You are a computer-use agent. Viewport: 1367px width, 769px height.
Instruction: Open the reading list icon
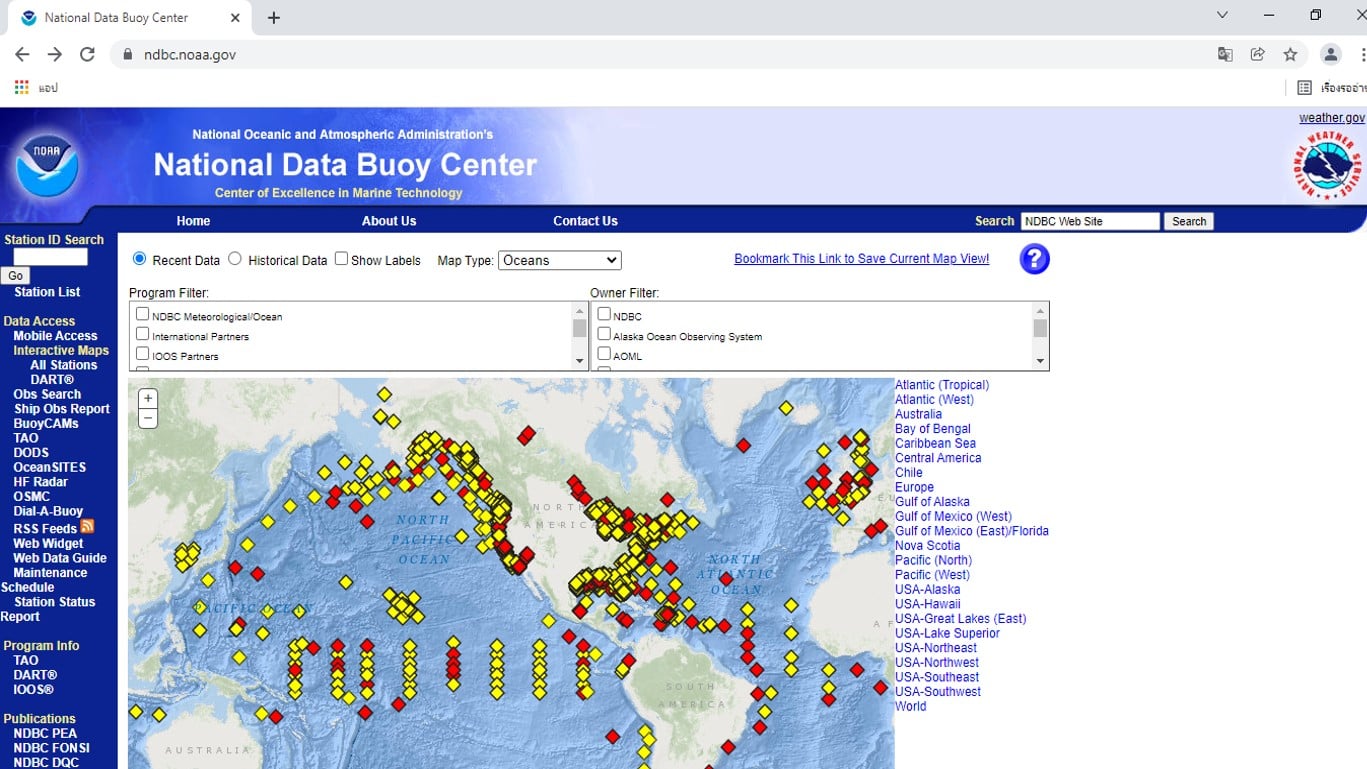[1304, 88]
